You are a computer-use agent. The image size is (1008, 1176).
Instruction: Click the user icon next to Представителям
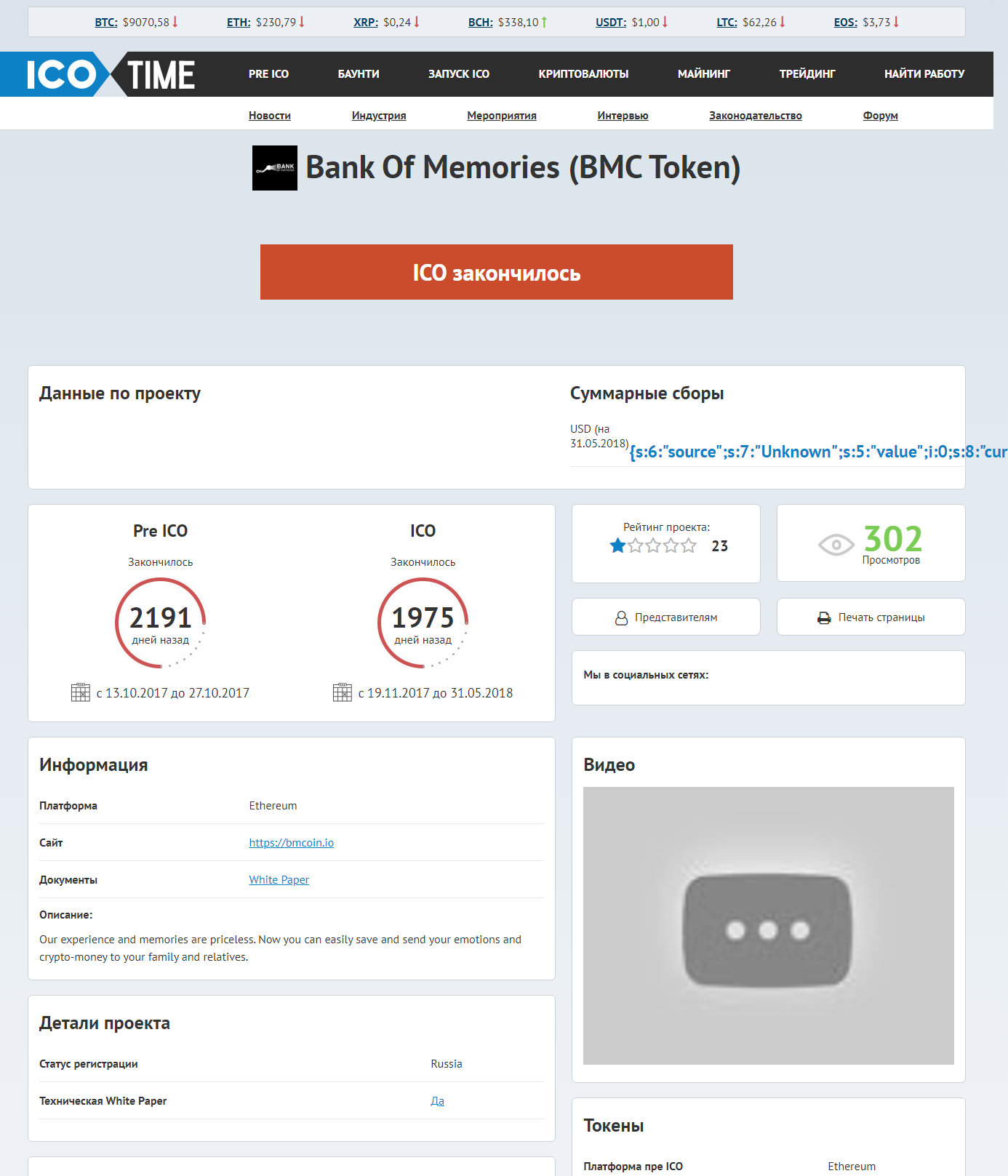click(x=621, y=618)
